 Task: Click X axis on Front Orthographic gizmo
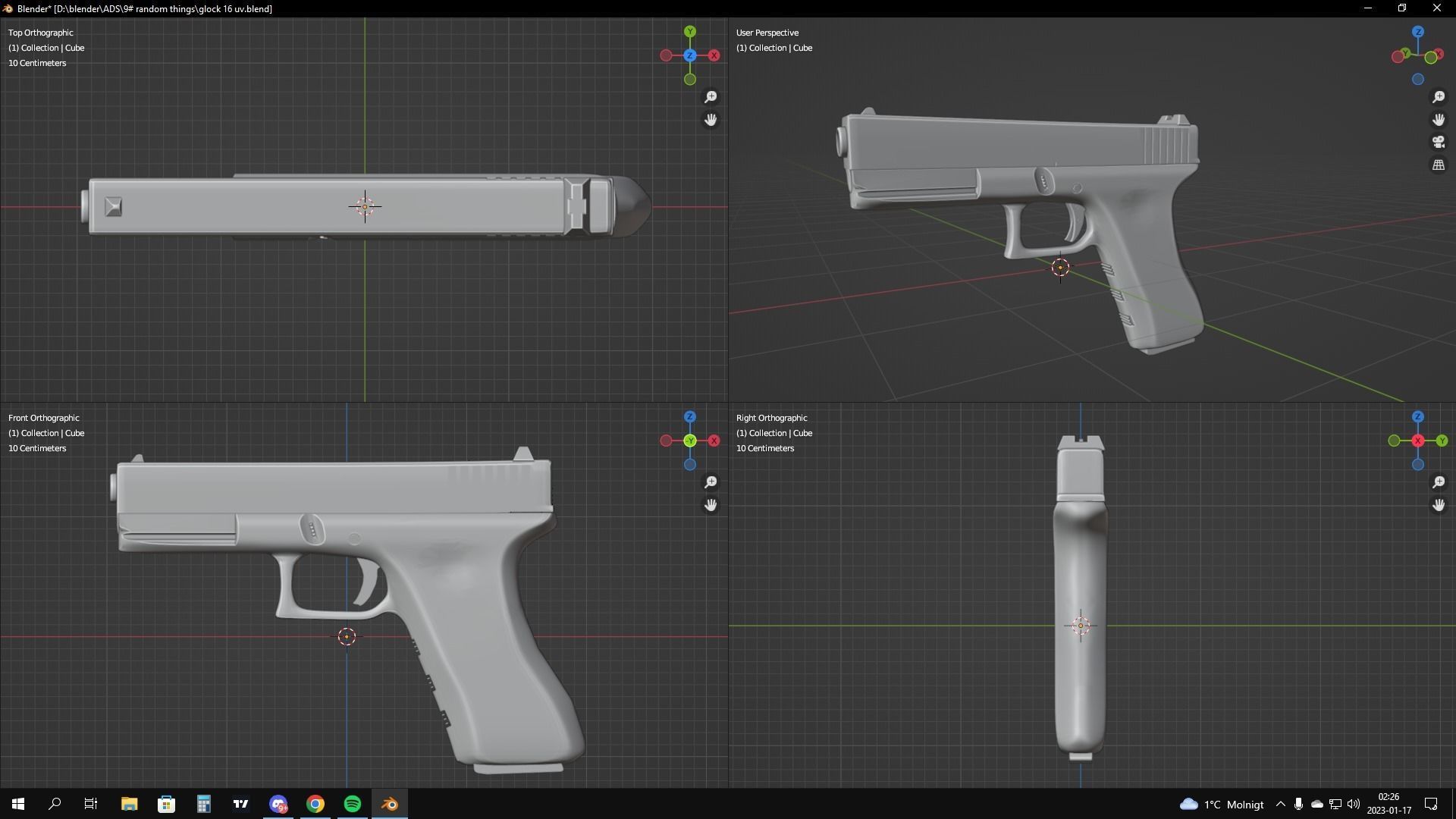tap(714, 441)
